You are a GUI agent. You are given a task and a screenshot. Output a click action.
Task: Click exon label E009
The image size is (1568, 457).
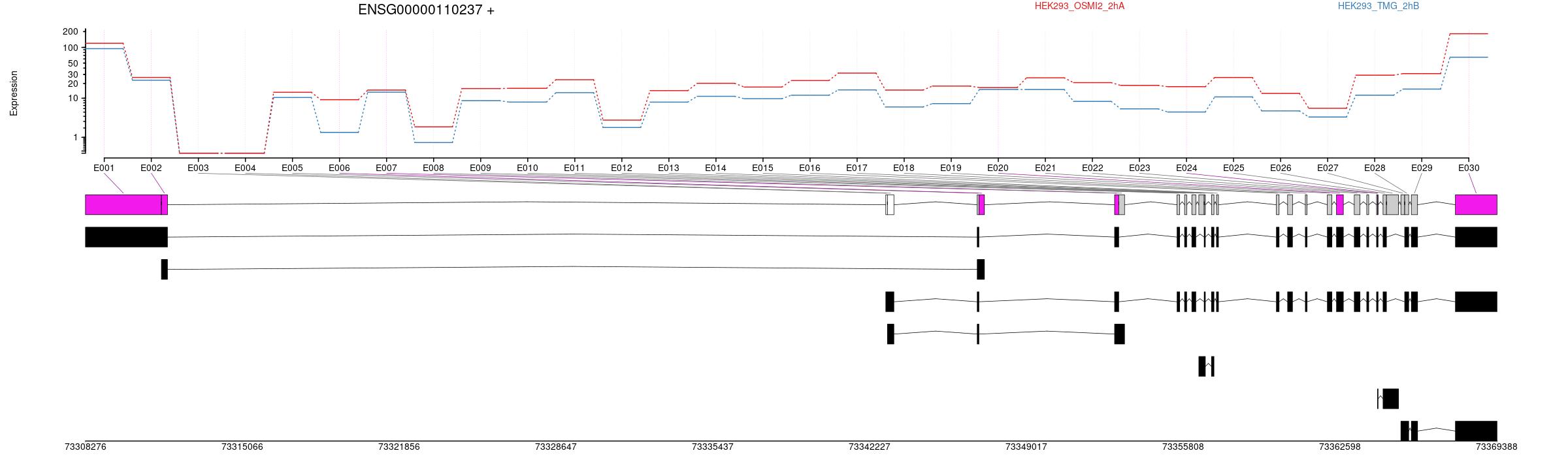[480, 168]
